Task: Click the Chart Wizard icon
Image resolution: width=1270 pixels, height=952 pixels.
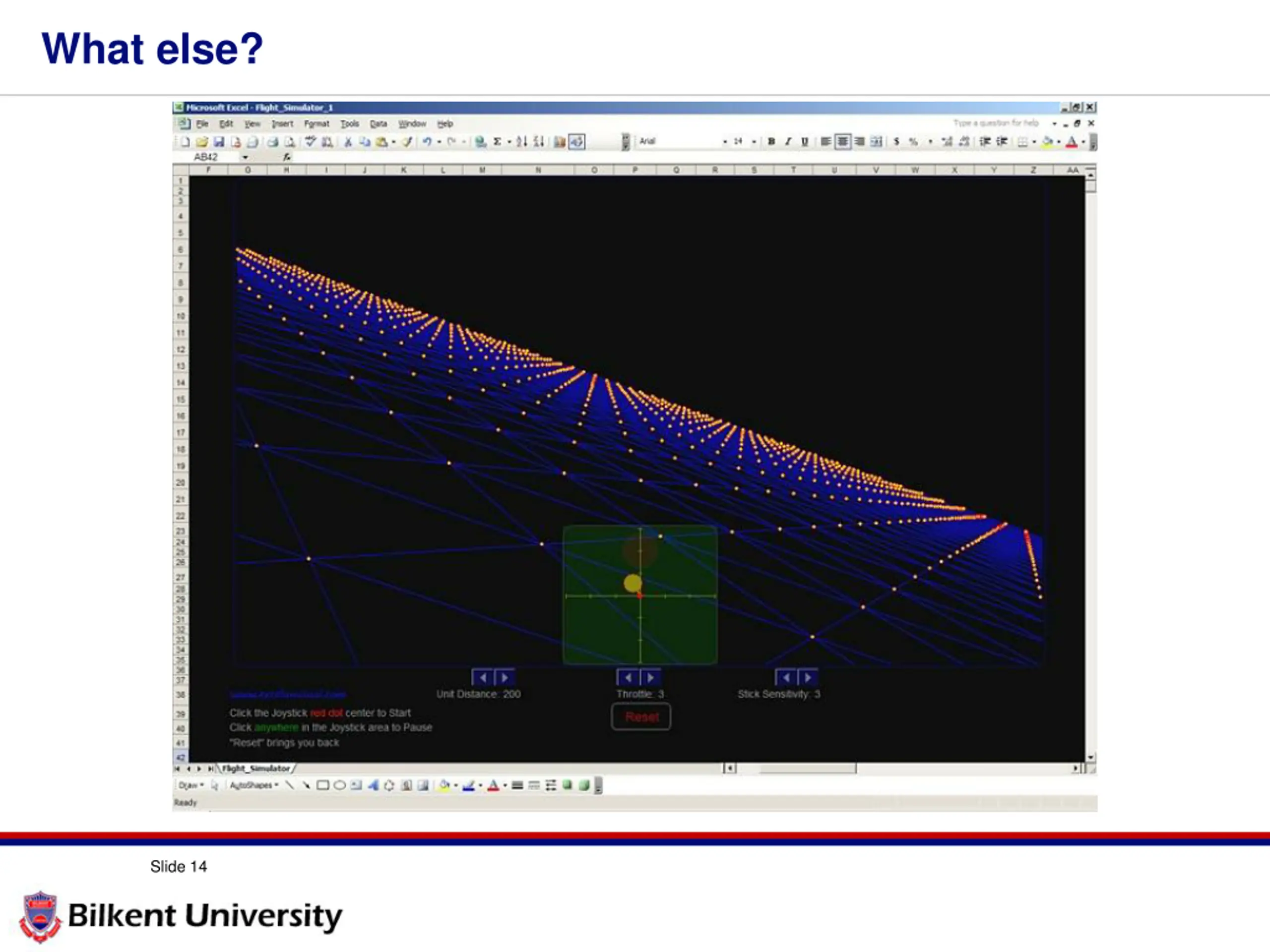Action: 559,142
